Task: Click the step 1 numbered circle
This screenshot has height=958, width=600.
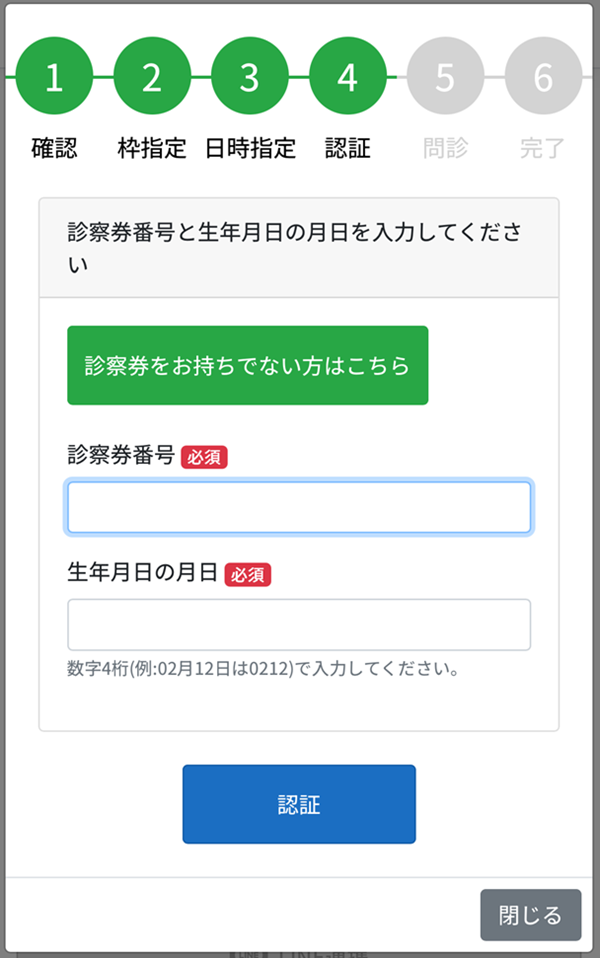Action: pos(54,77)
